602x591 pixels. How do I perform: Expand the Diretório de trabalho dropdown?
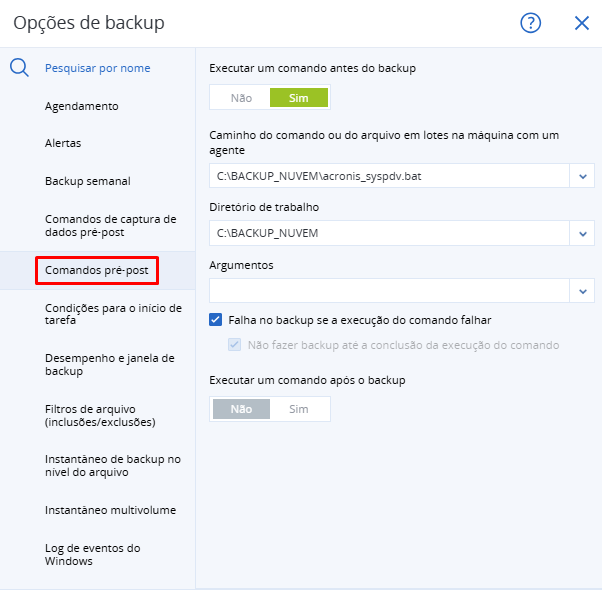(582, 233)
